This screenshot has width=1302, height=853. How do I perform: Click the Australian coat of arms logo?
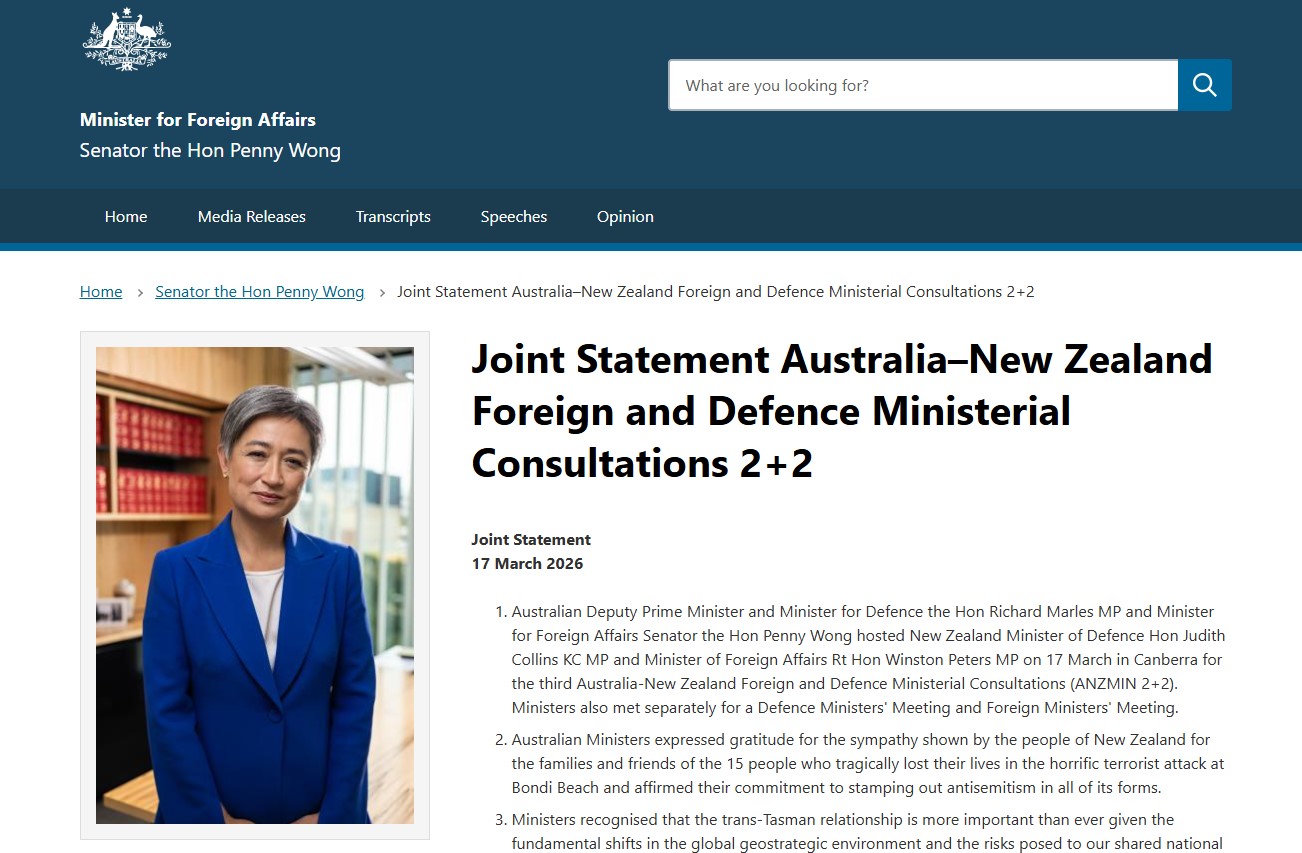127,39
